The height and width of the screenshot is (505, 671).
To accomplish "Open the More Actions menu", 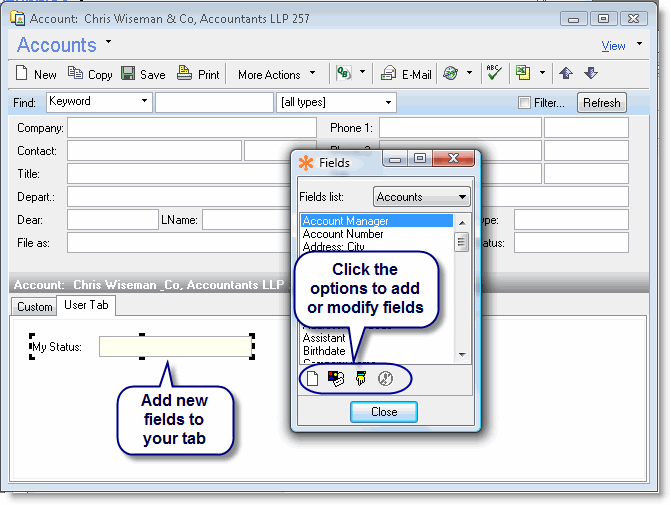I will pyautogui.click(x=276, y=74).
